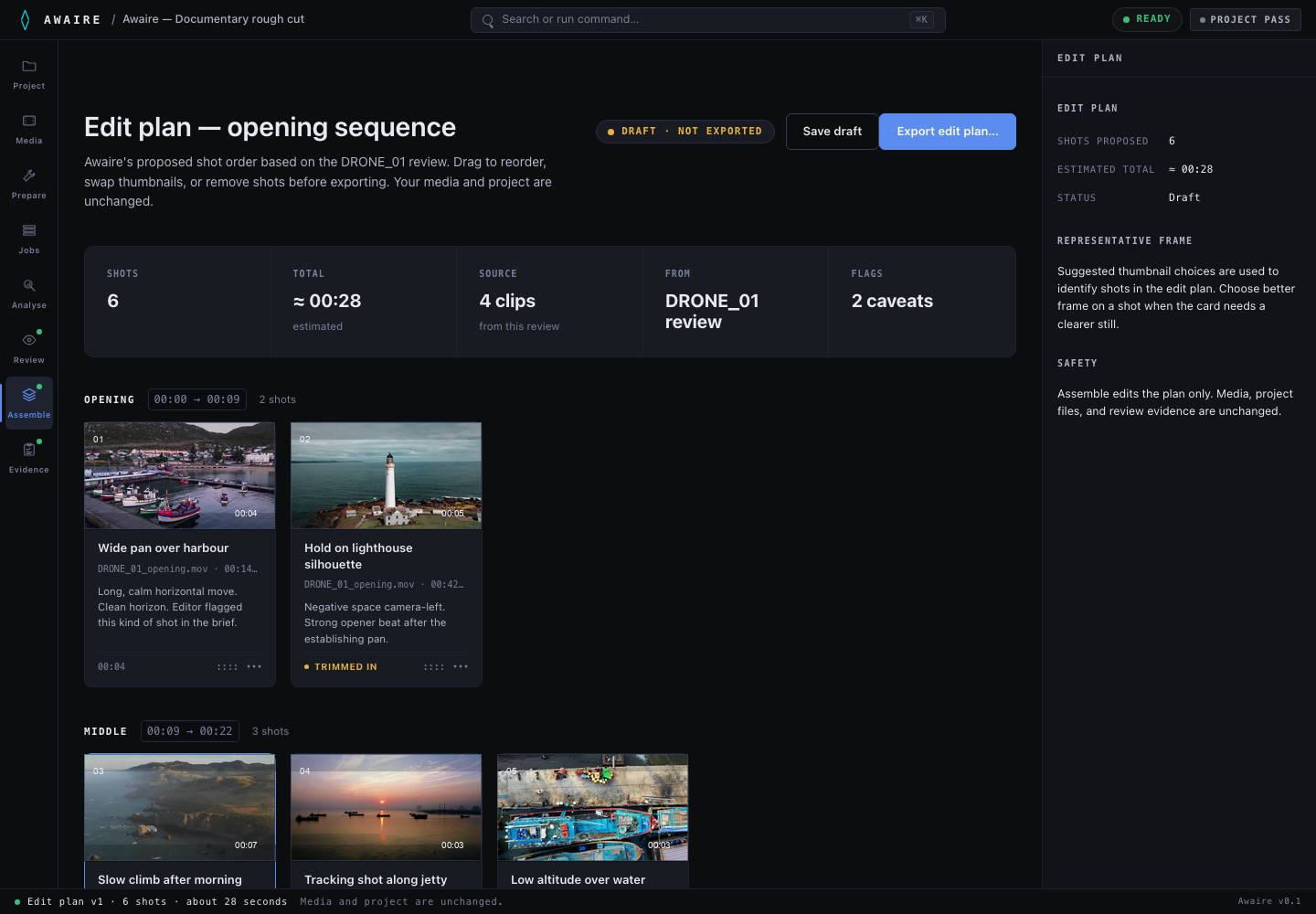Click the Awaire diamond logo icon
The image size is (1316, 914).
coord(25,19)
